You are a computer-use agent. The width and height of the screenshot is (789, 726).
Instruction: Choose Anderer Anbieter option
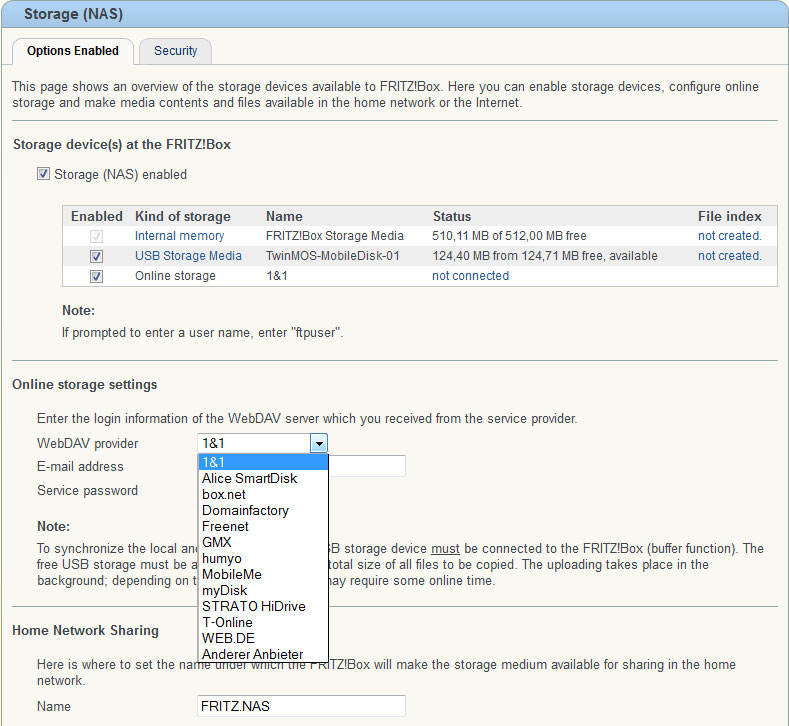263,654
